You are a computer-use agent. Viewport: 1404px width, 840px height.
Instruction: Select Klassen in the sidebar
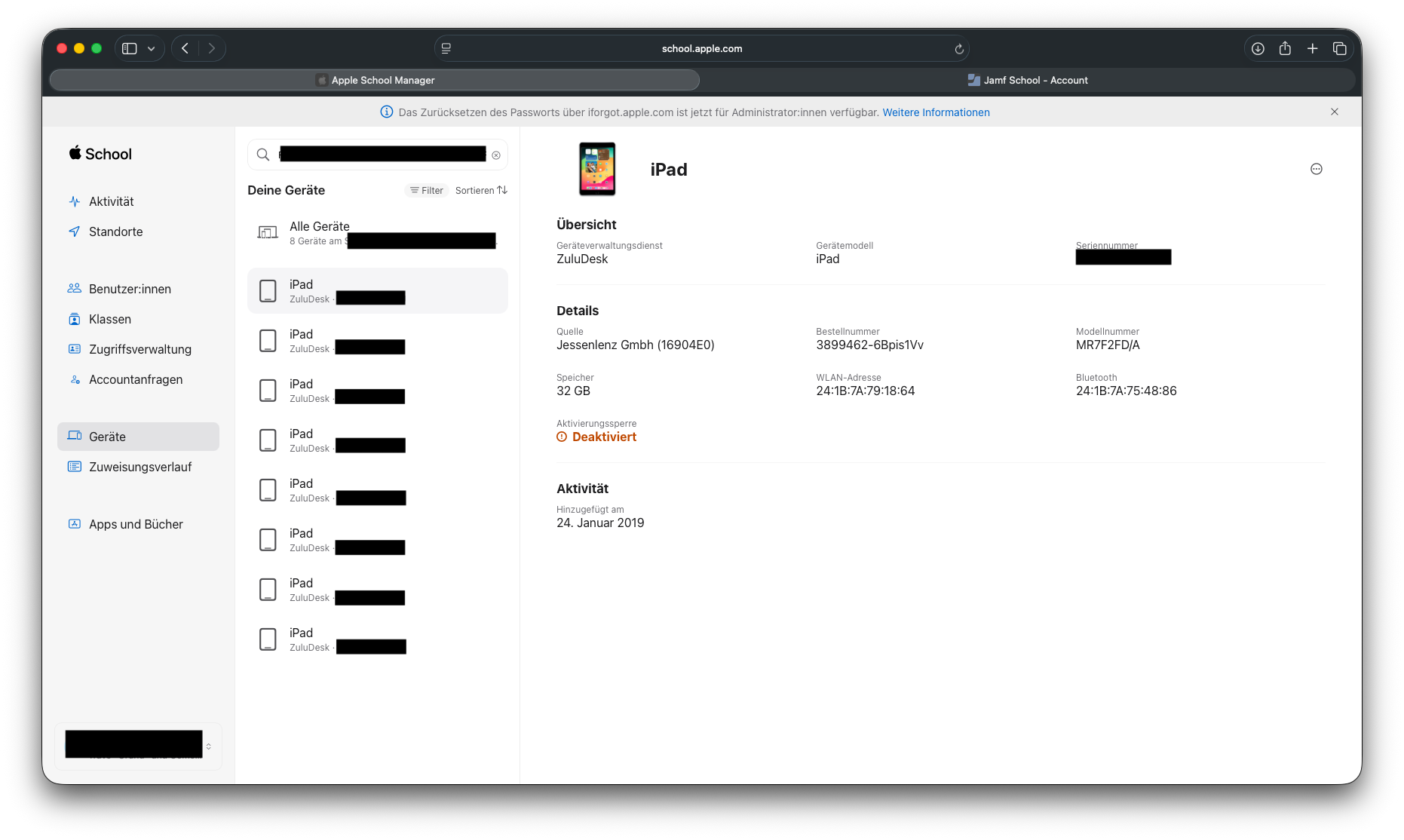pyautogui.click(x=110, y=319)
